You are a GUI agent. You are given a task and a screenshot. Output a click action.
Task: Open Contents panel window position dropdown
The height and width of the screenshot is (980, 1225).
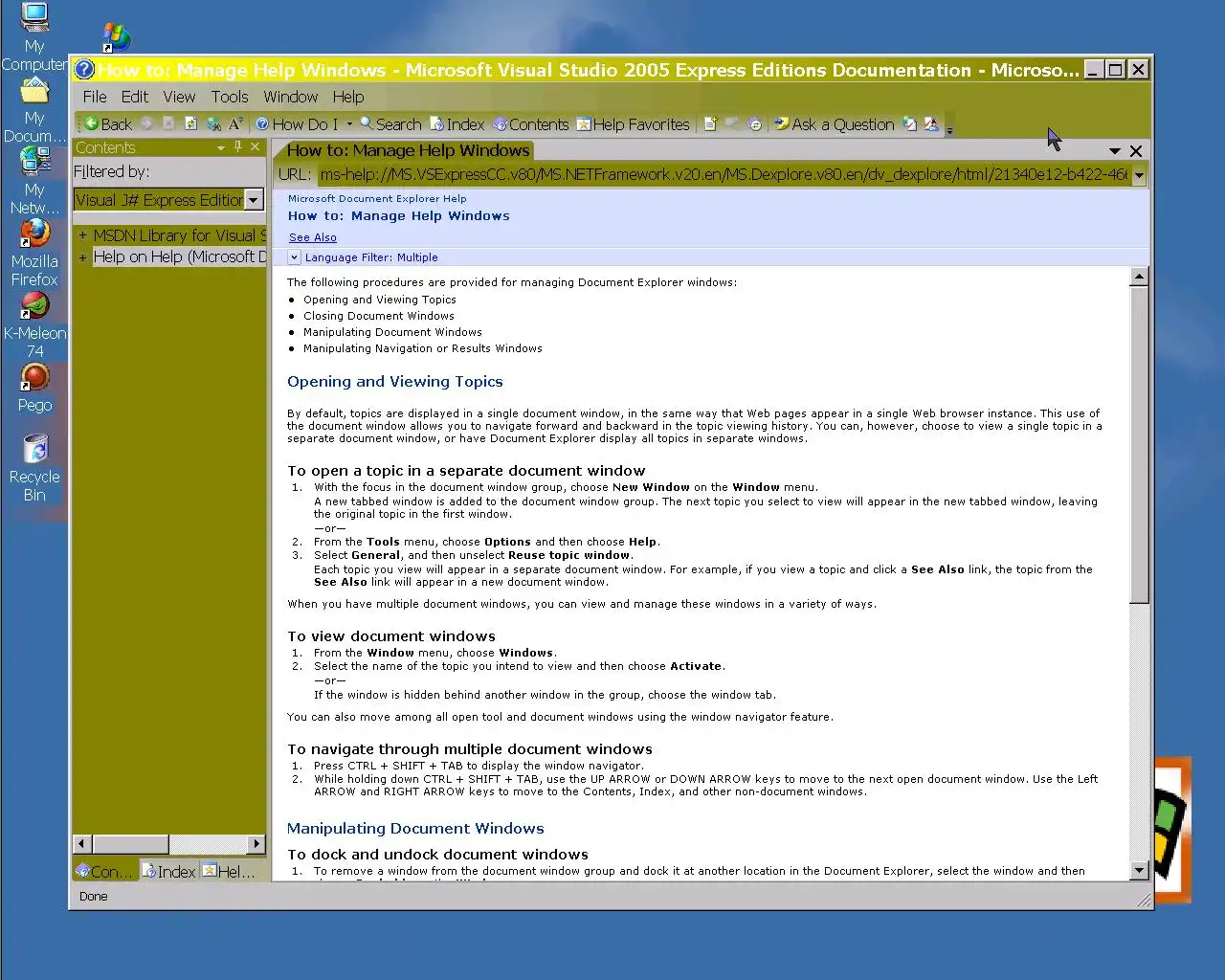pyautogui.click(x=221, y=147)
